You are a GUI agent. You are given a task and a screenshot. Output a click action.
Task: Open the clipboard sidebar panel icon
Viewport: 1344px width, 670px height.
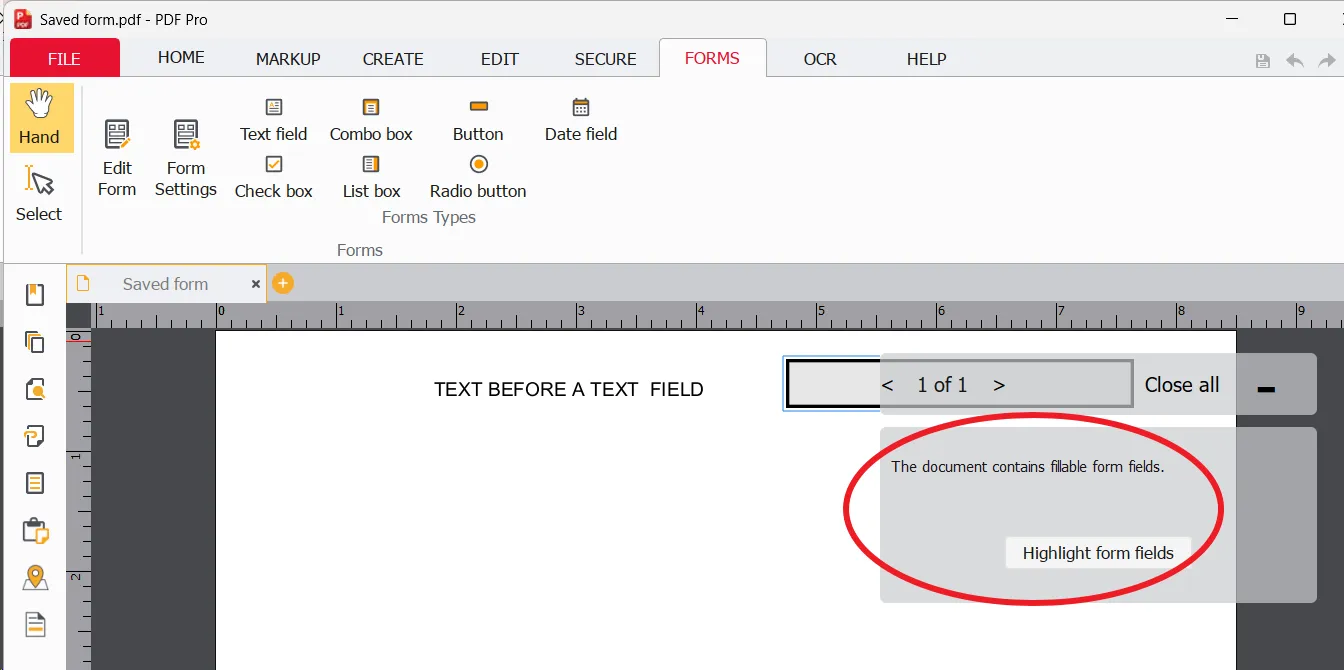(35, 531)
